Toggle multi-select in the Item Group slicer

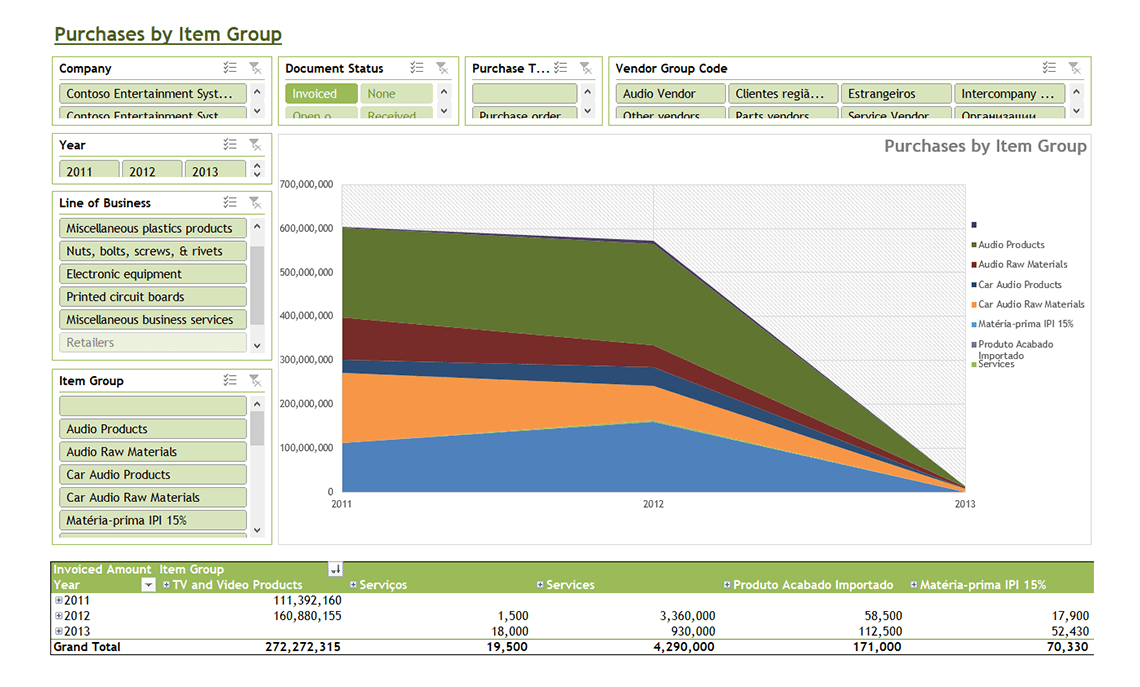click(x=230, y=380)
